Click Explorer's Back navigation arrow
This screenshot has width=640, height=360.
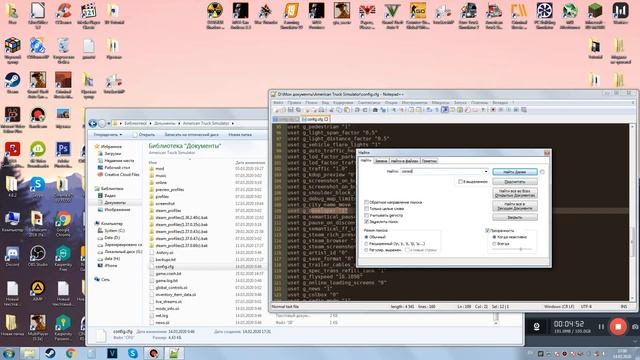pos(93,123)
